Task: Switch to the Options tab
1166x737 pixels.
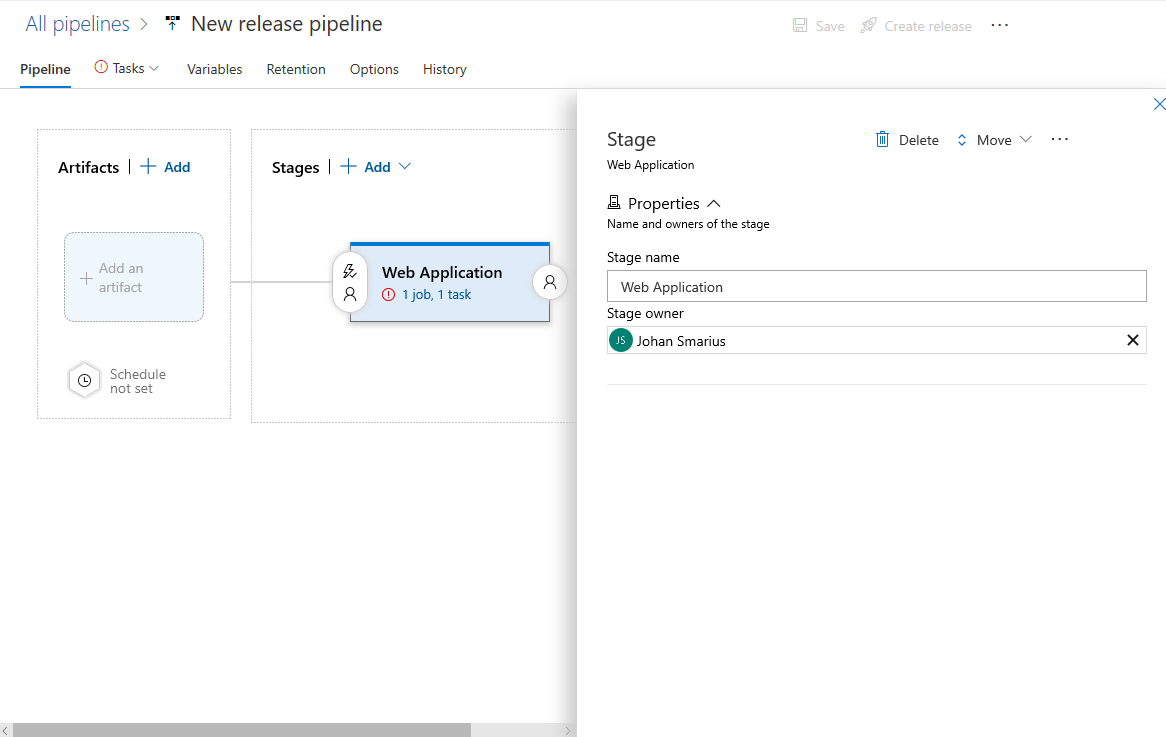Action: 374,69
